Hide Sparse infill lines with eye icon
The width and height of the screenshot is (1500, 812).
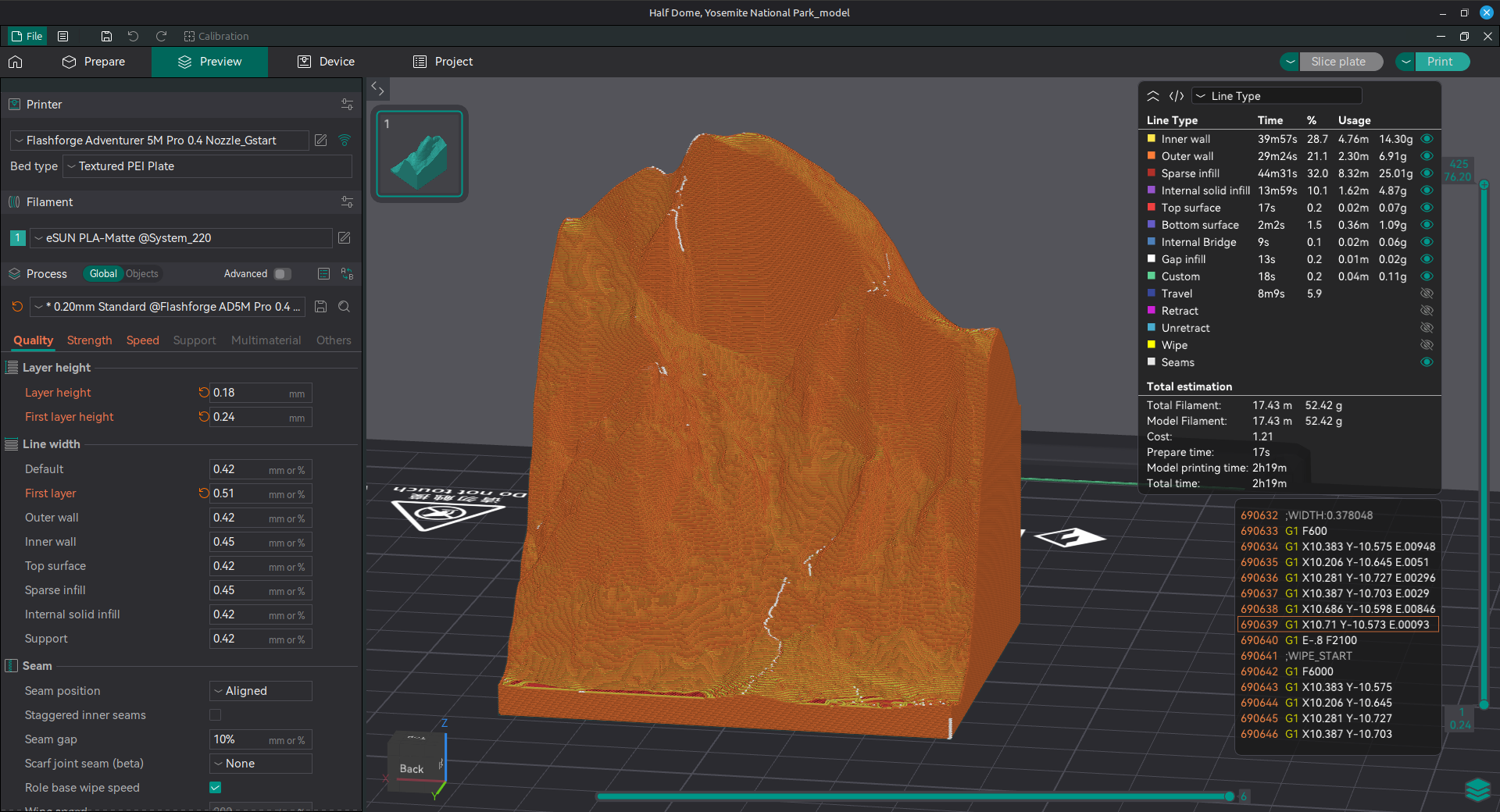click(1427, 173)
